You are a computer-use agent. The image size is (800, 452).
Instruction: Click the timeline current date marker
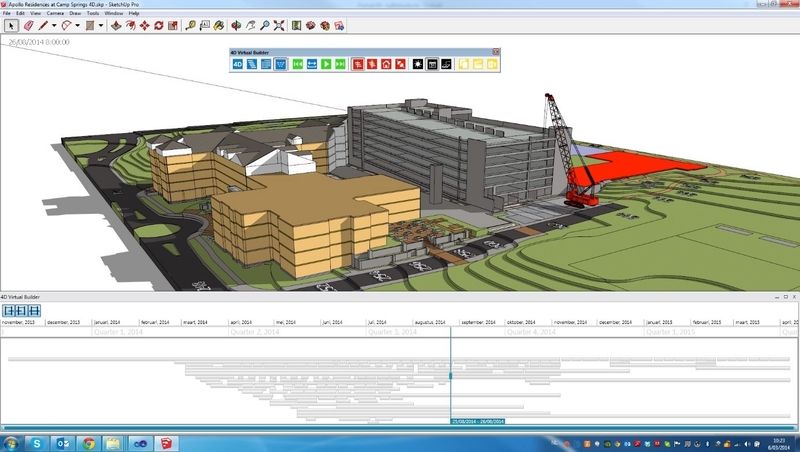coord(451,376)
